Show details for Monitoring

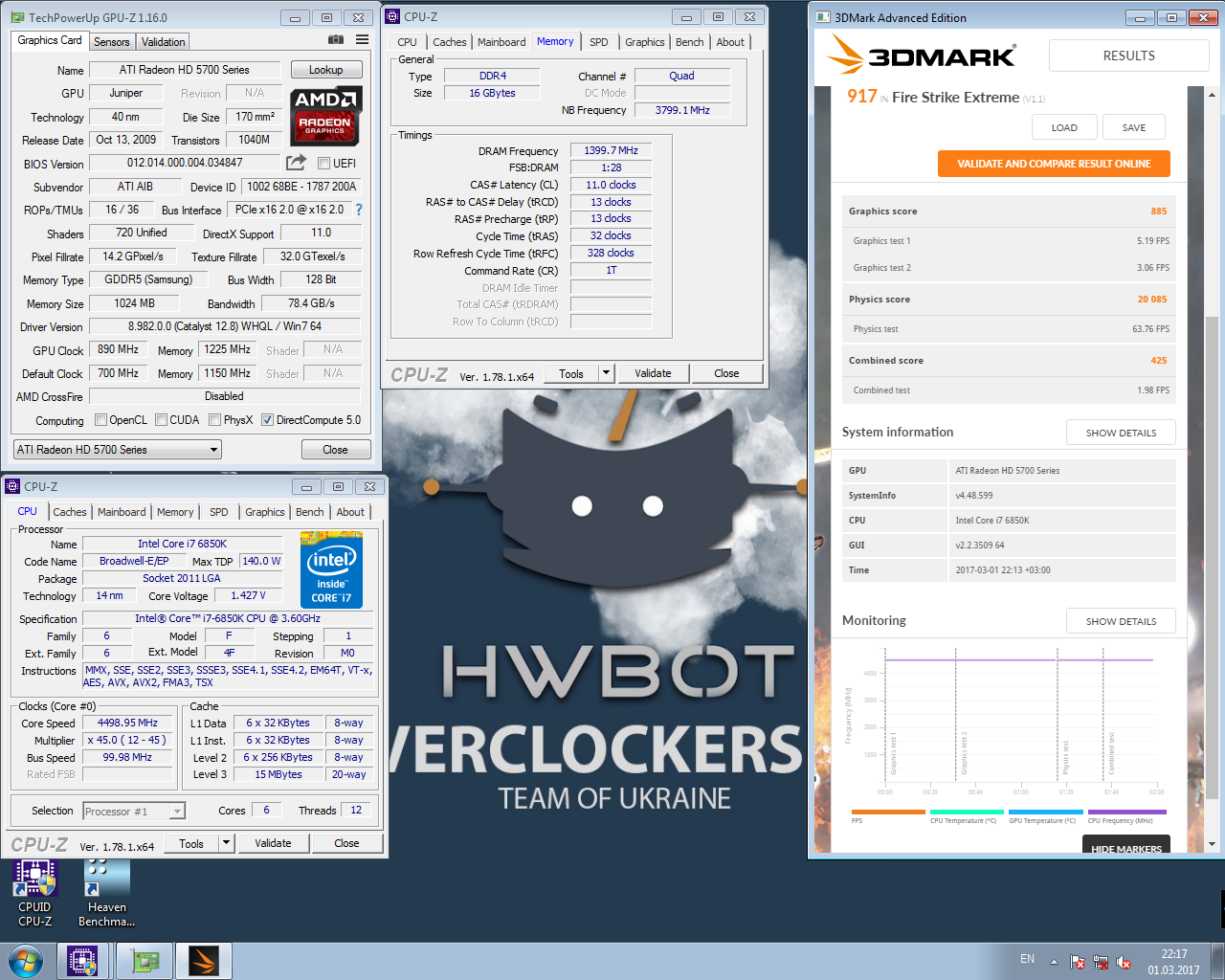(x=1121, y=621)
